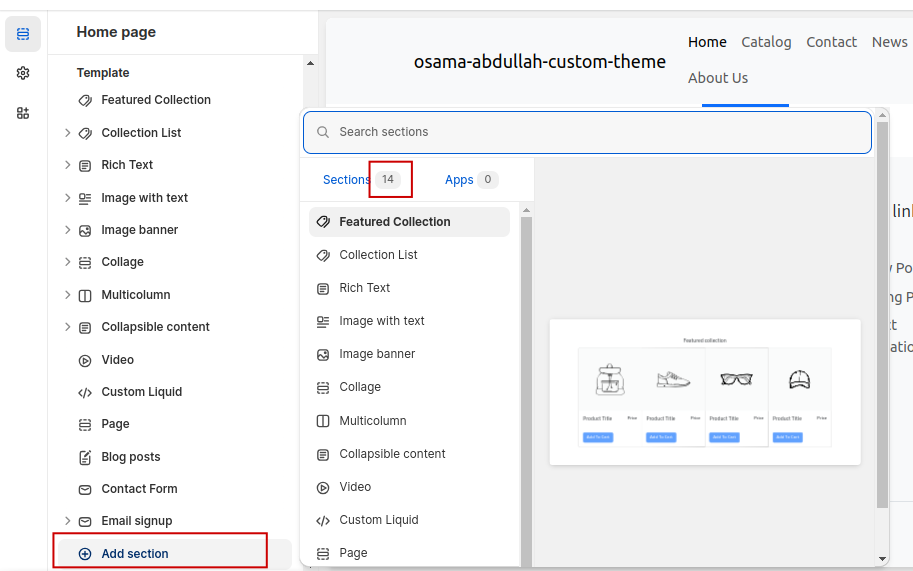Click the sidebar scrollbar up arrow

310,64
